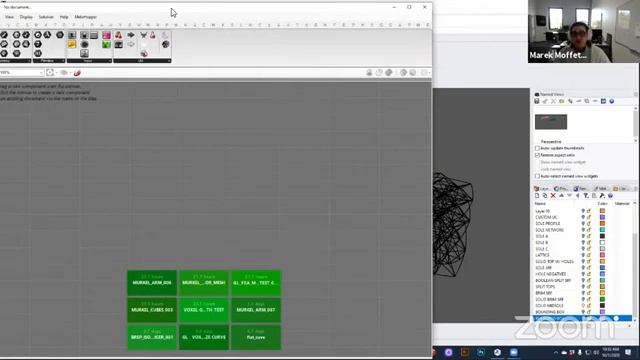Click the round control knob component icon
The image size is (640, 360).
click(x=84, y=44)
